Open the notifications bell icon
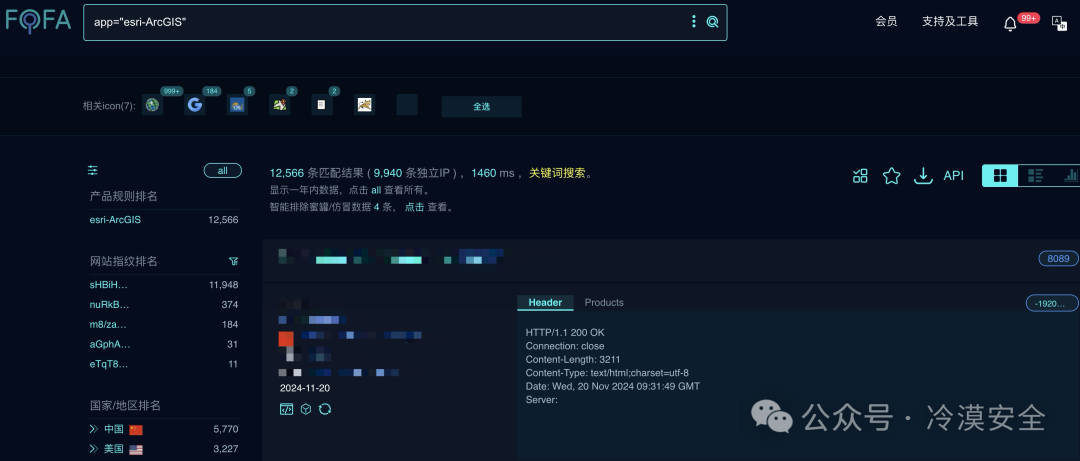This screenshot has height=461, width=1080. click(x=1010, y=23)
